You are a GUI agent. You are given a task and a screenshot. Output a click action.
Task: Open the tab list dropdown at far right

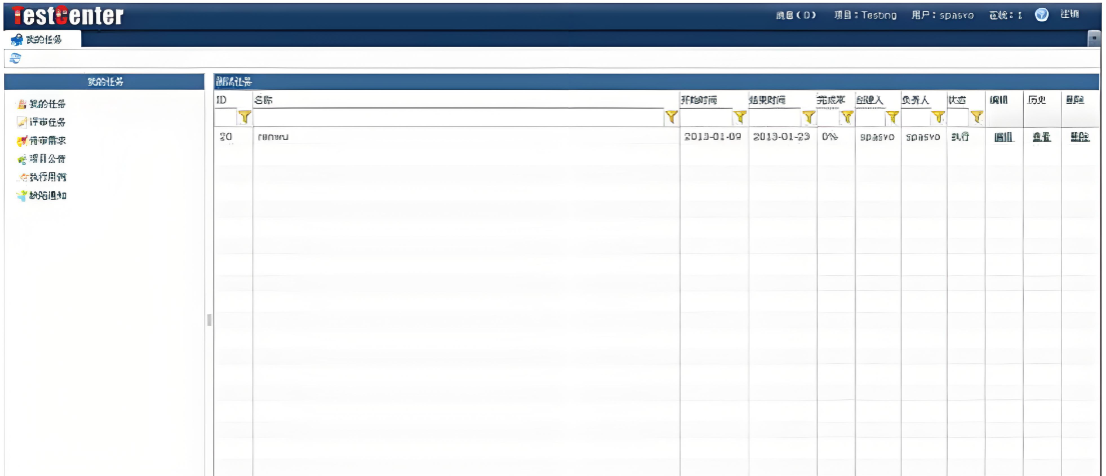tap(1092, 39)
